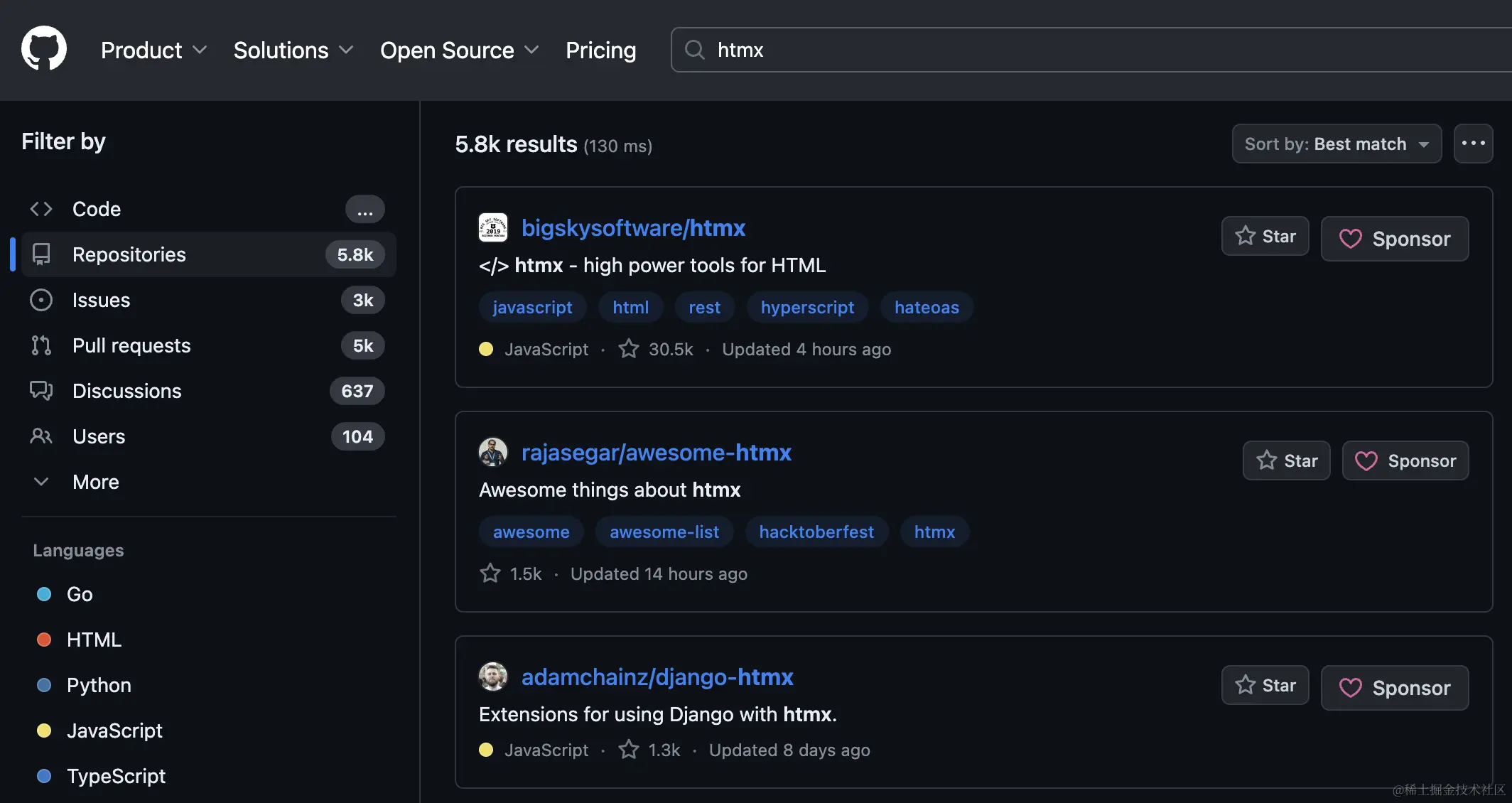Screen dimensions: 1512x803
Task: Filter results by Users
Action: click(x=209, y=436)
